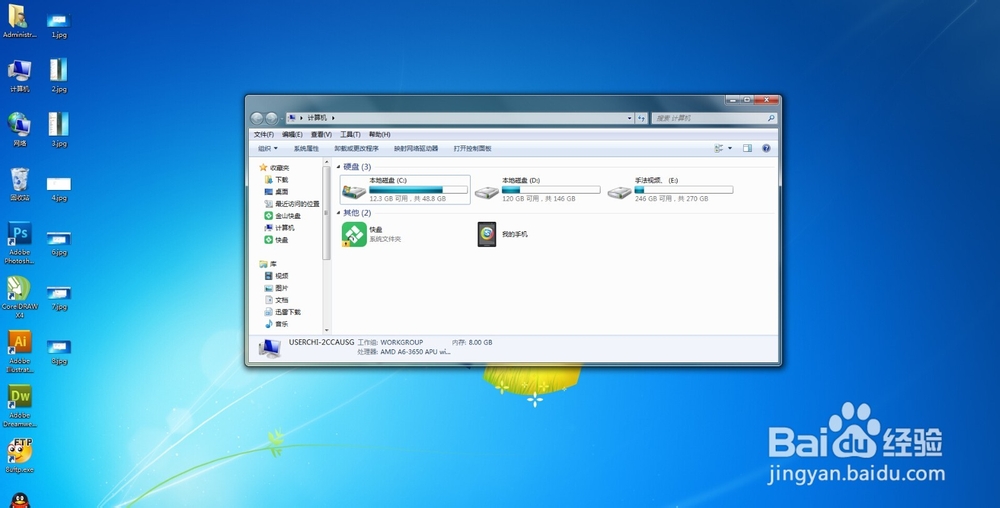The image size is (1000, 508).
Task: Click the E: drive usage bar
Action: tap(684, 190)
